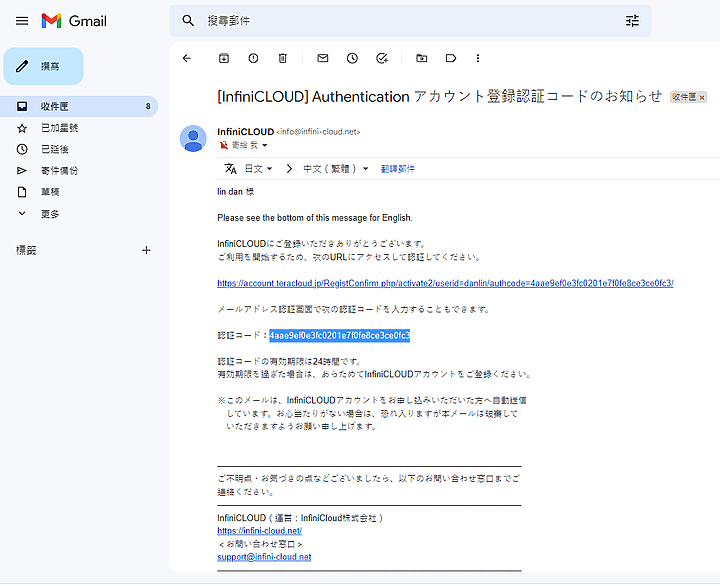This screenshot has height=586, width=720.
Task: Go back to inbox arrow
Action: (186, 58)
